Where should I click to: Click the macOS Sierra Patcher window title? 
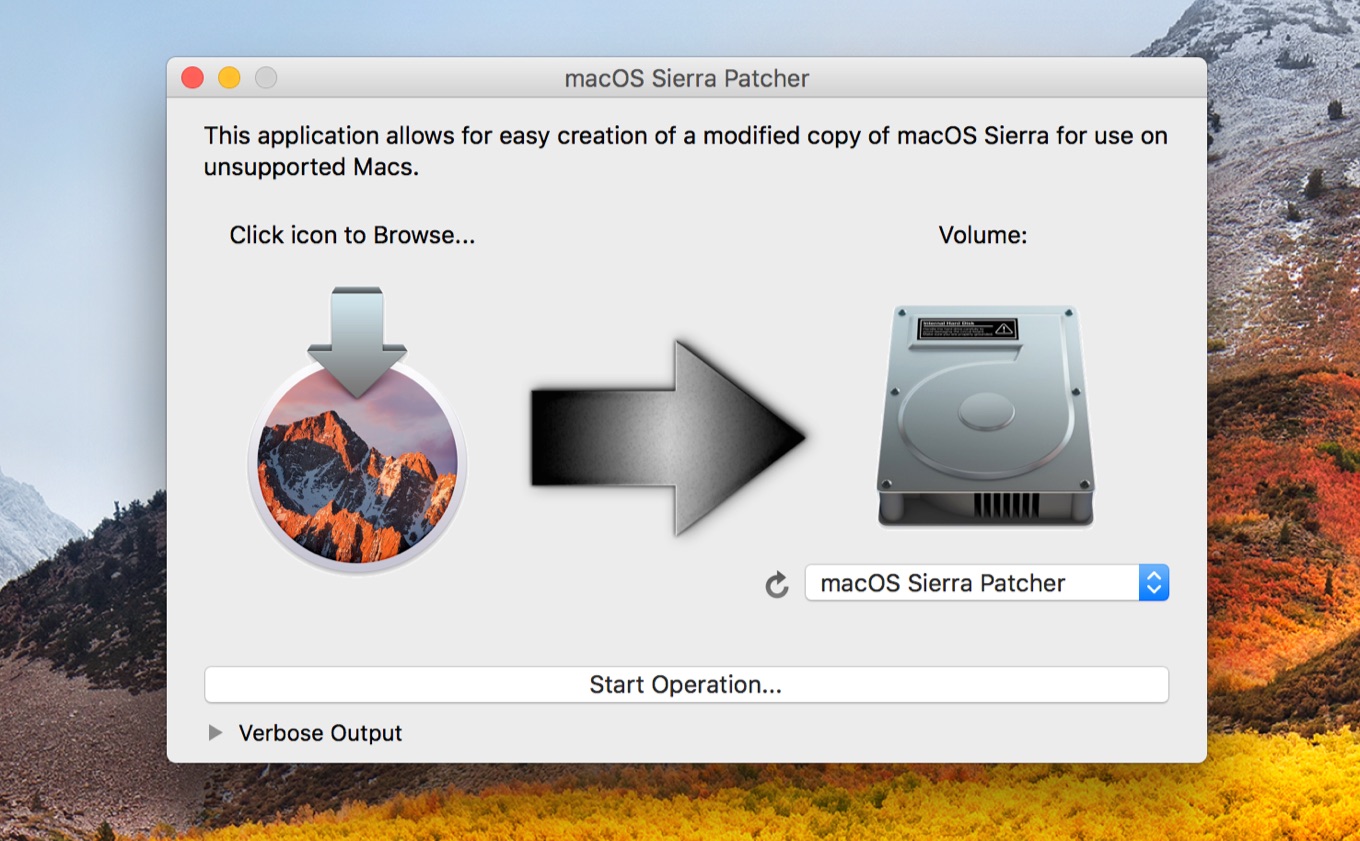(686, 78)
